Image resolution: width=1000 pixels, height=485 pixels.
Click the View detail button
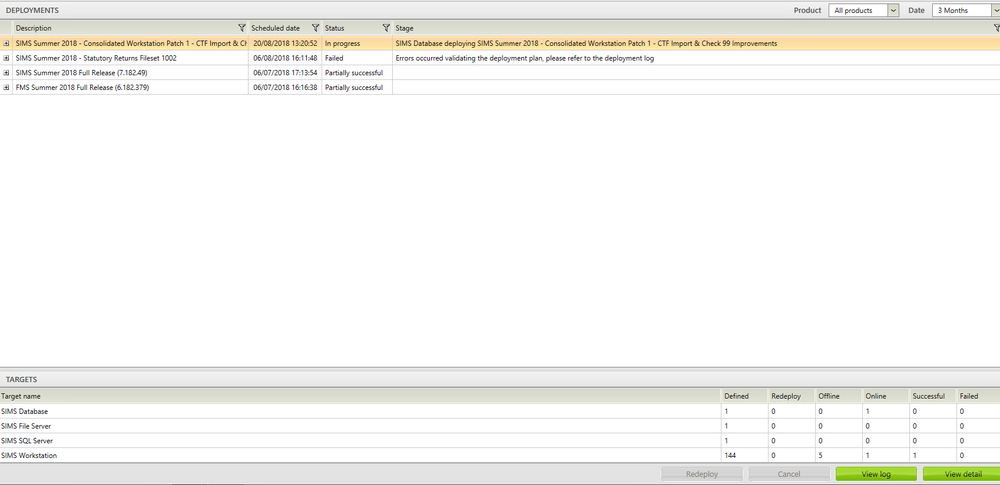962,474
